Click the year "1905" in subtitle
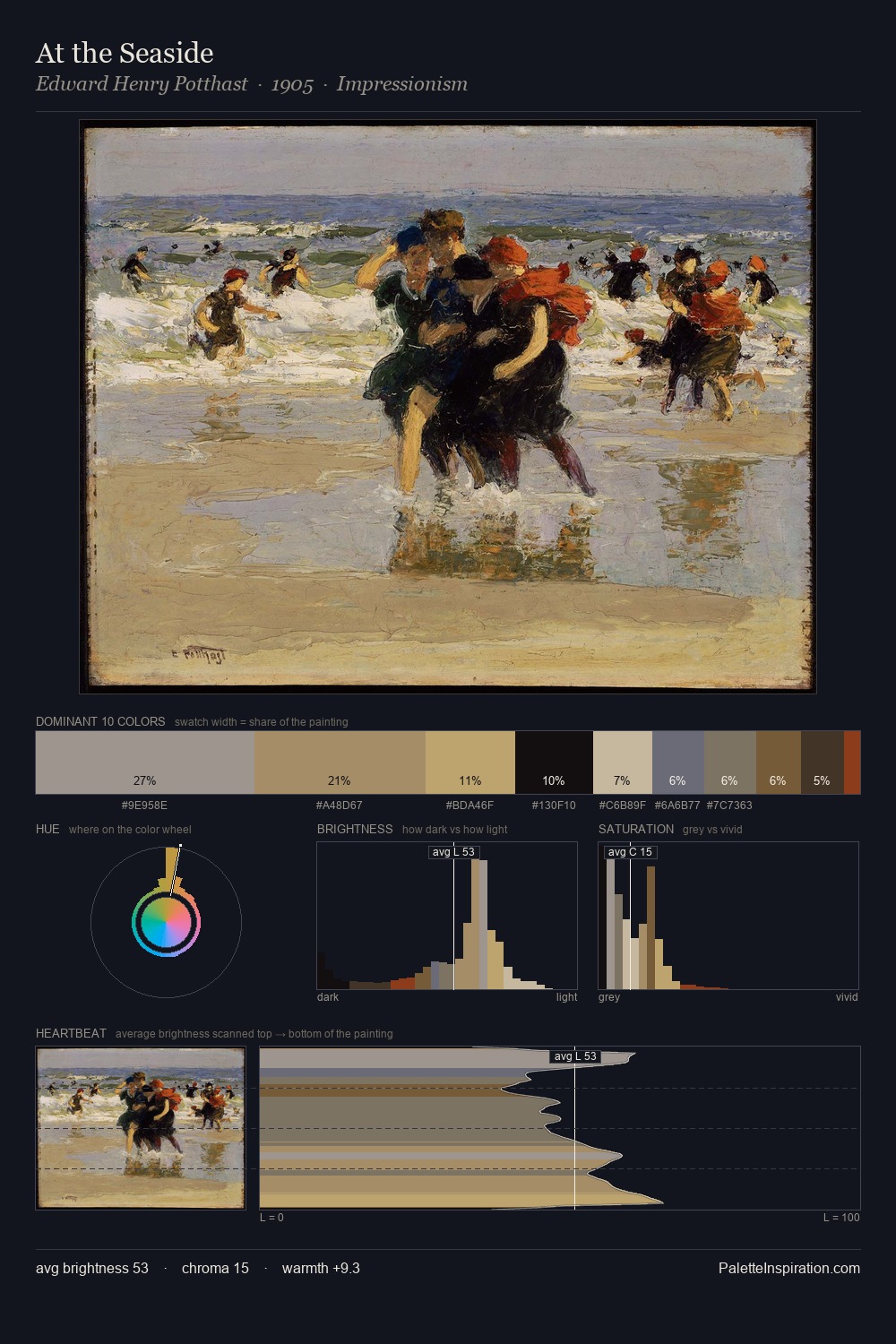Image resolution: width=896 pixels, height=1344 pixels. pyautogui.click(x=292, y=85)
